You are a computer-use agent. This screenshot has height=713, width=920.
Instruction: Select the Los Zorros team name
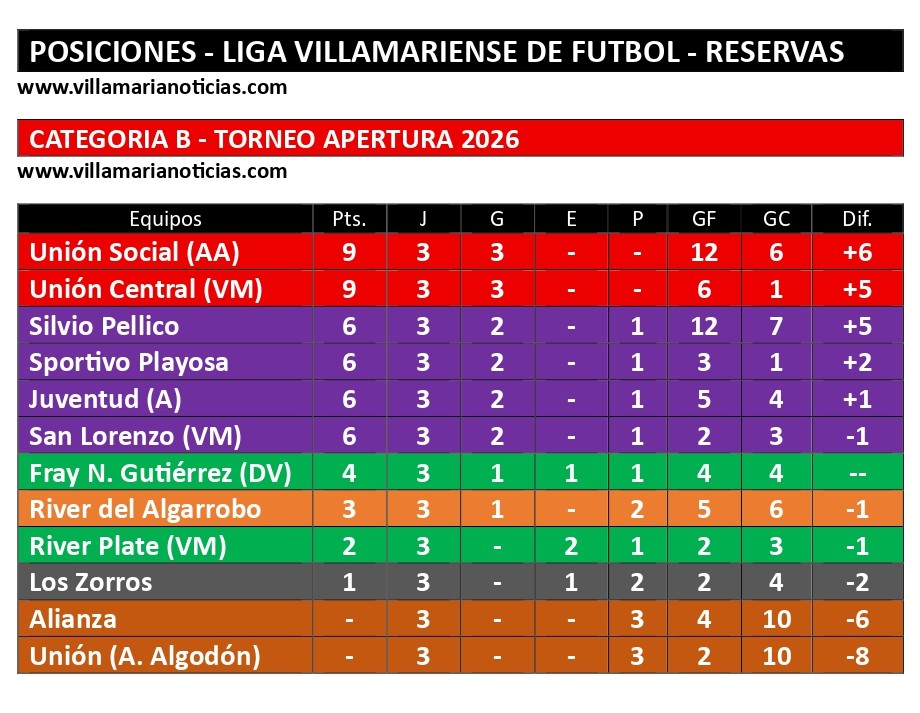[x=91, y=582]
